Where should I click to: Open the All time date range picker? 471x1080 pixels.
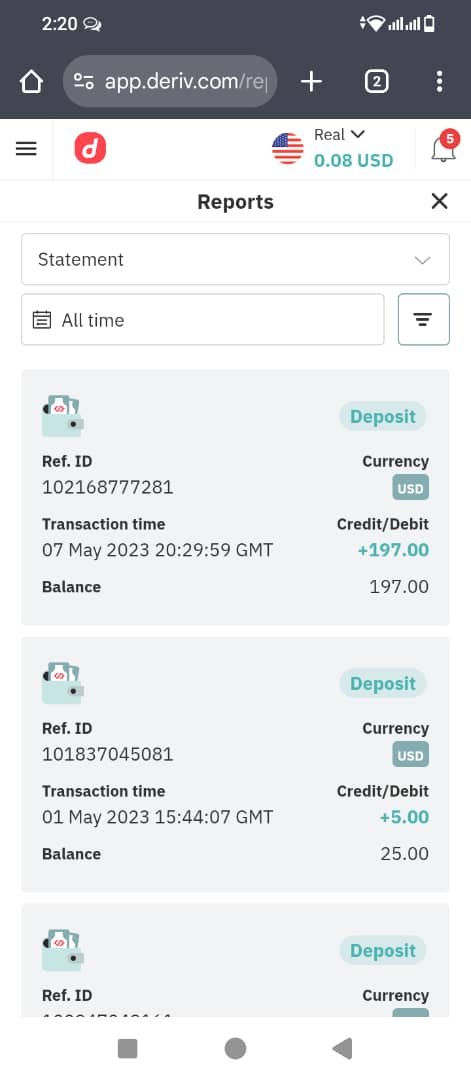[202, 320]
